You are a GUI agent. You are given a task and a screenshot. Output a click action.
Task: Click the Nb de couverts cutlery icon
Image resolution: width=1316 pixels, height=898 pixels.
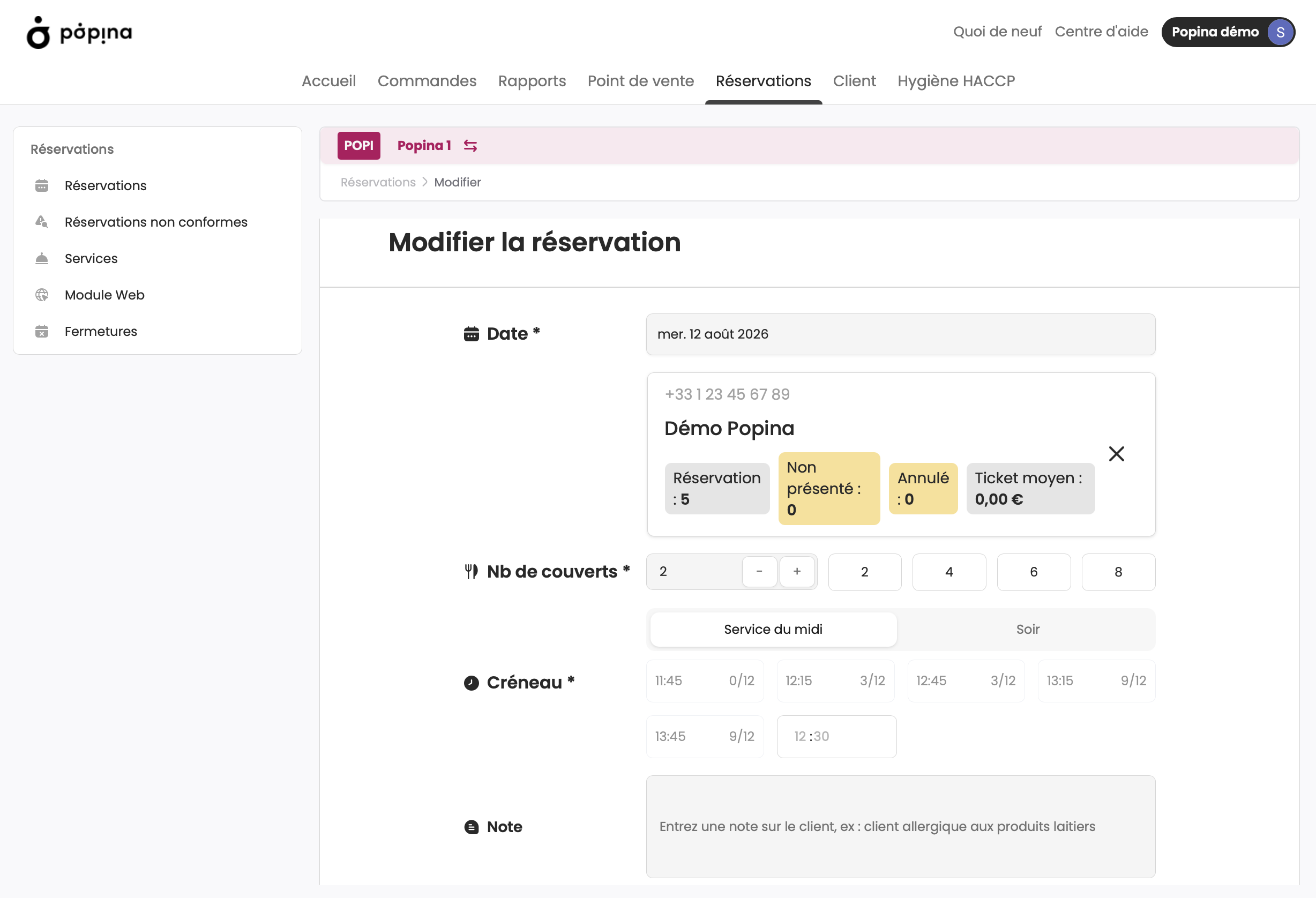(471, 572)
